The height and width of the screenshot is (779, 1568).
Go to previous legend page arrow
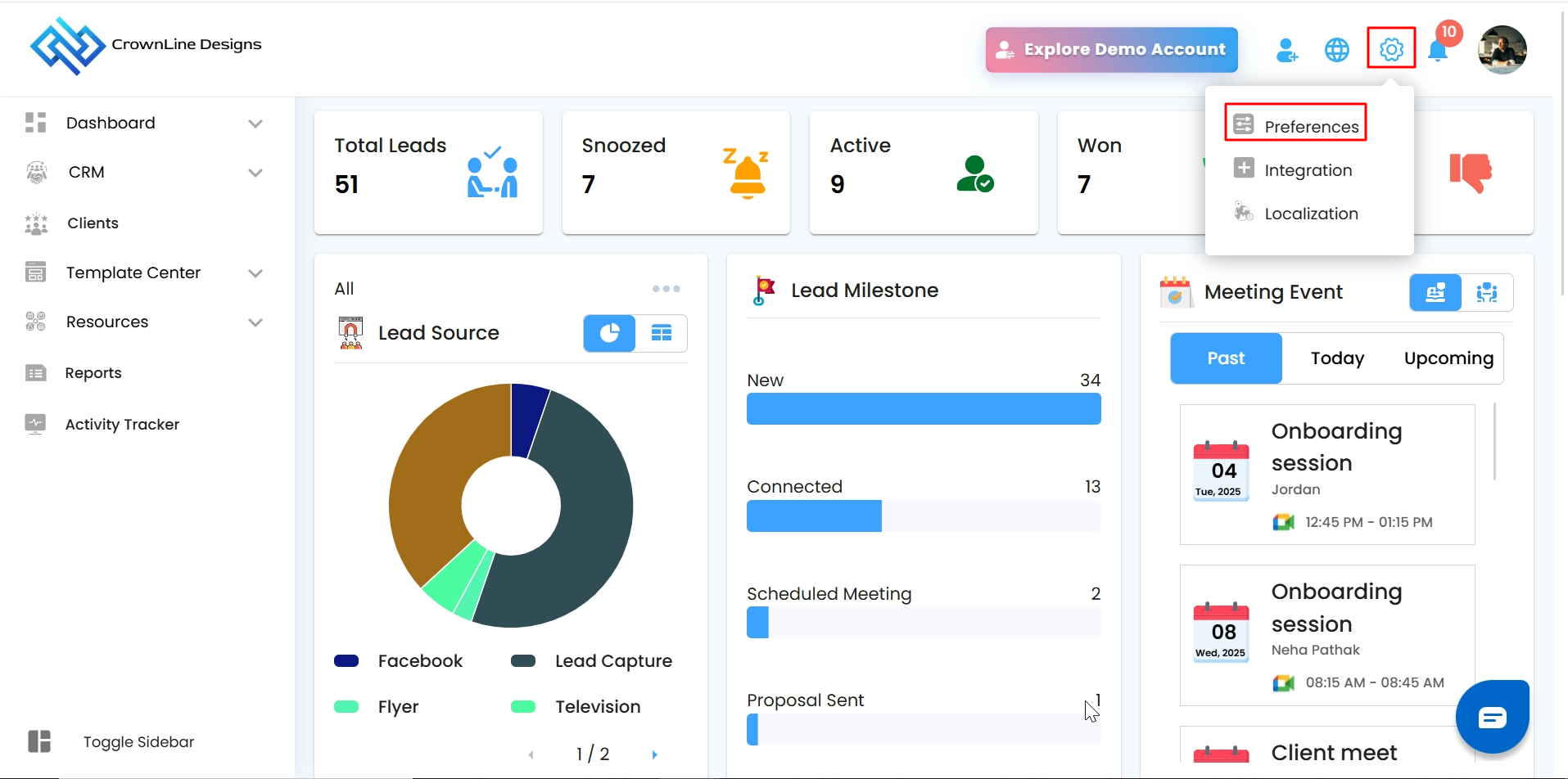(531, 754)
